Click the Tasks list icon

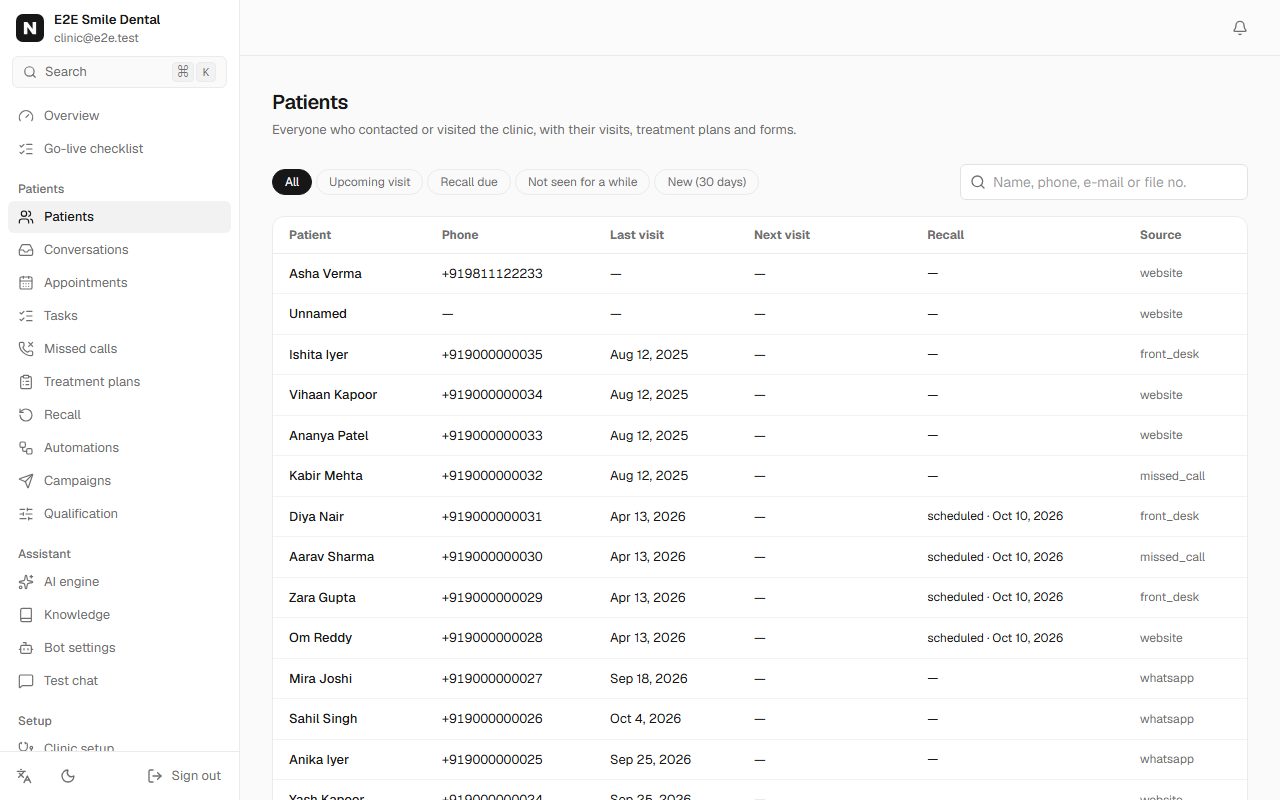26,316
